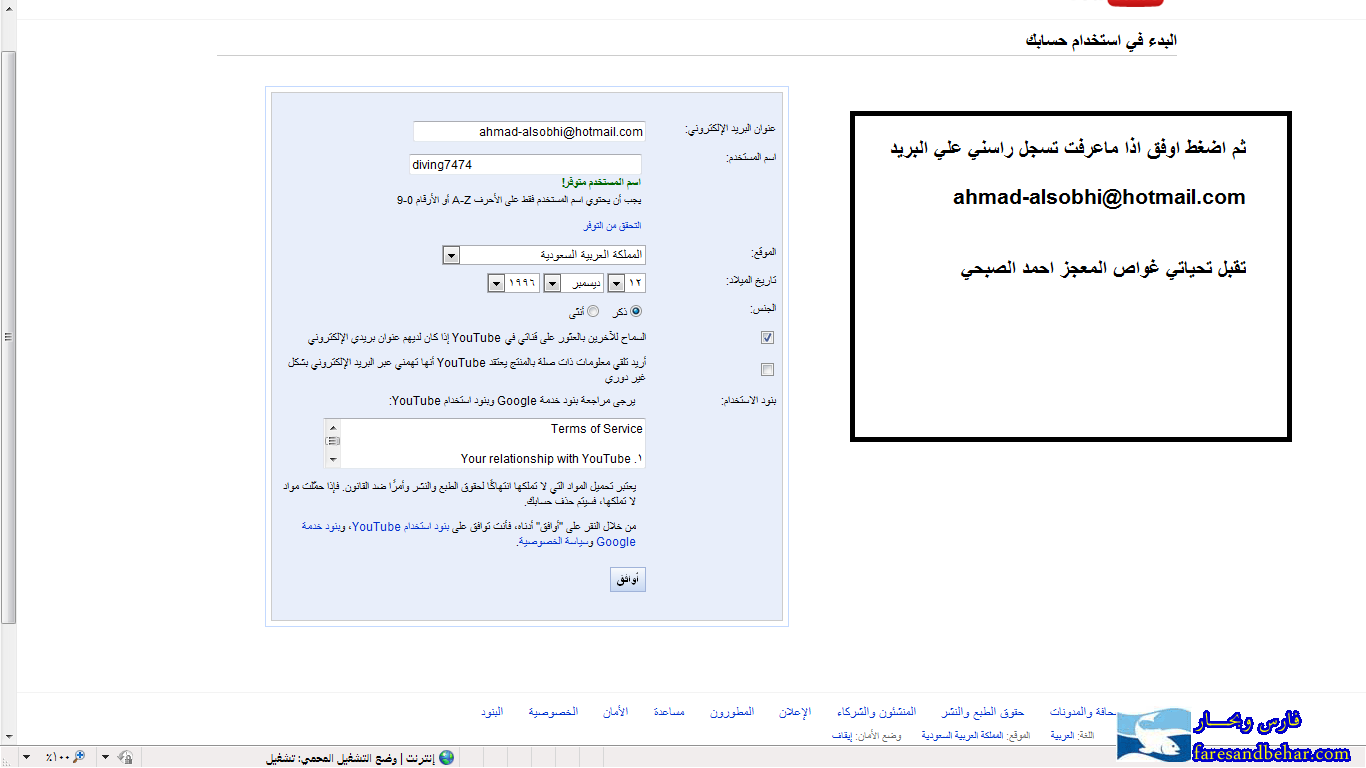
Task: Click the الخصوصية (Privacy) footer link
Action: (x=553, y=712)
